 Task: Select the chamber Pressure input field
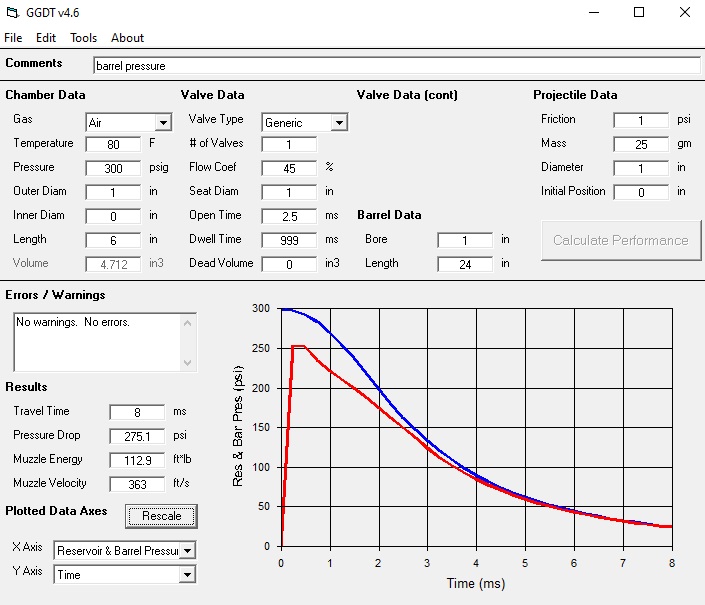tap(113, 168)
